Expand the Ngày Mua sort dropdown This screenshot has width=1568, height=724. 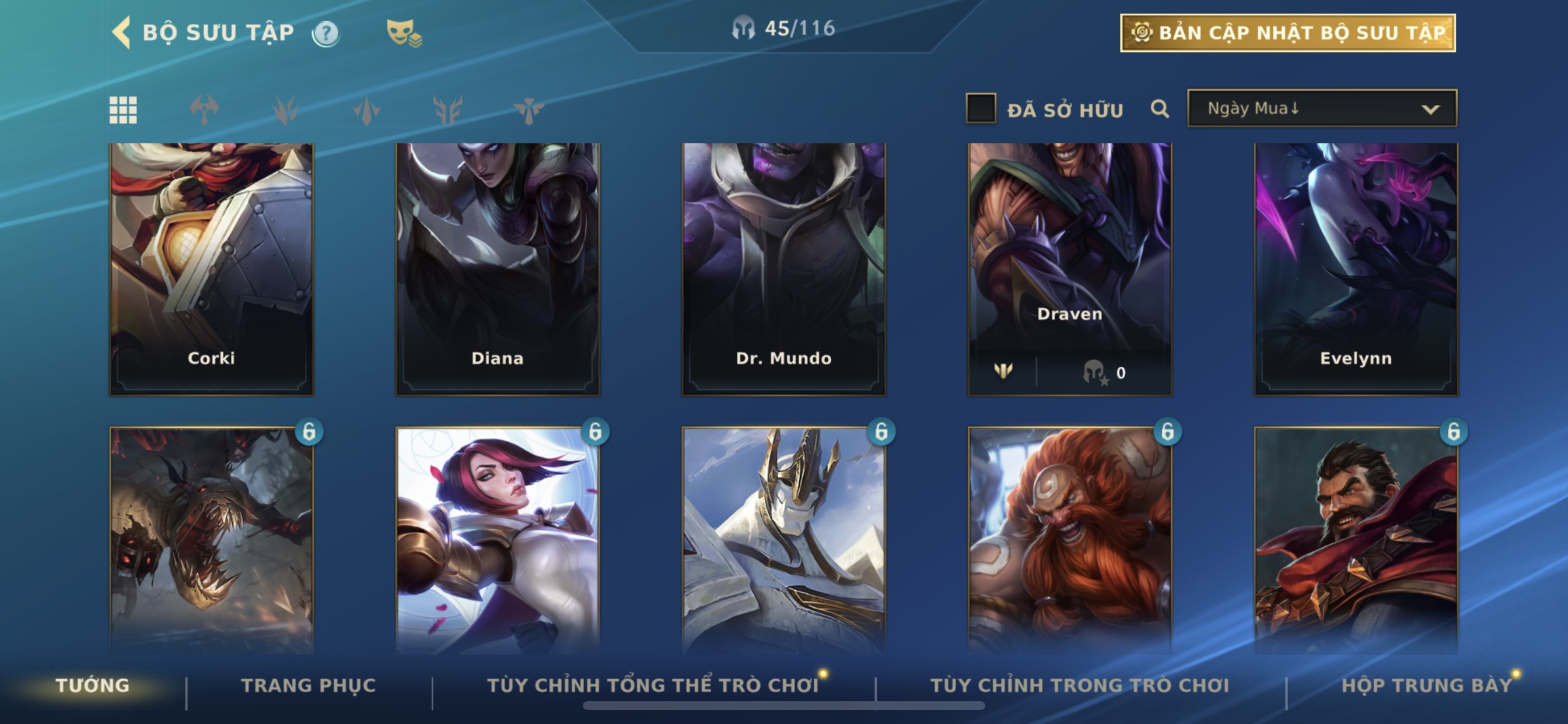coord(1322,108)
